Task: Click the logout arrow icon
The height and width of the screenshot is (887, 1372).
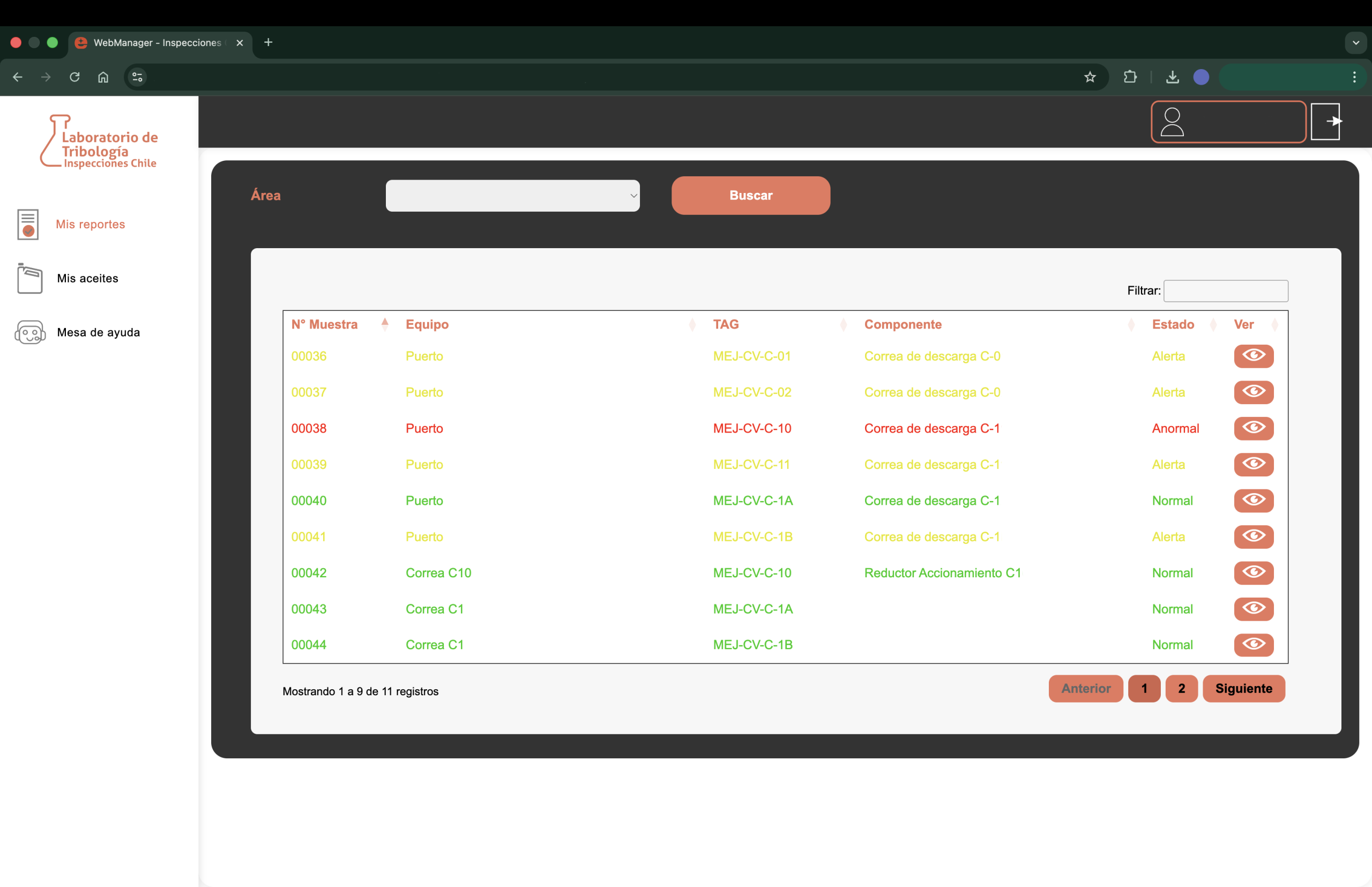Action: tap(1326, 122)
